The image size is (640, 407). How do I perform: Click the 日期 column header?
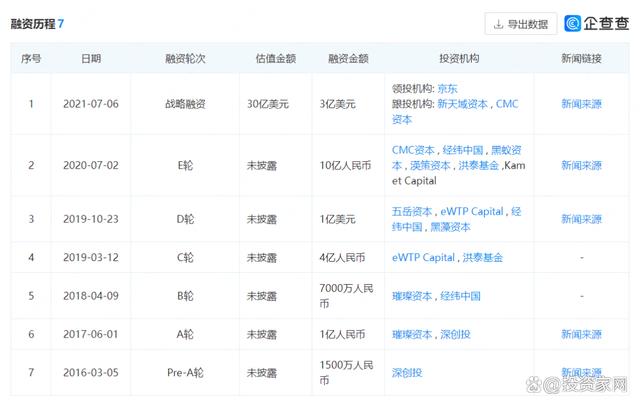[91, 59]
